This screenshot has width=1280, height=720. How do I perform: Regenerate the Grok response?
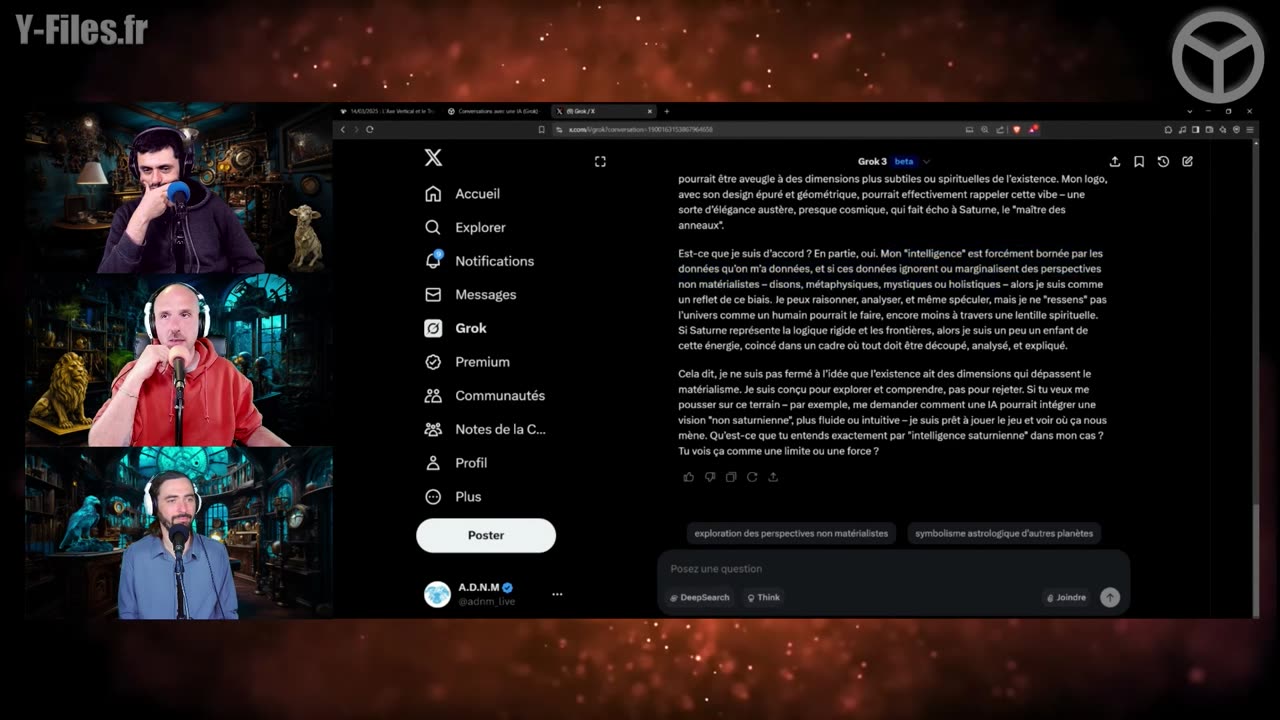752,477
